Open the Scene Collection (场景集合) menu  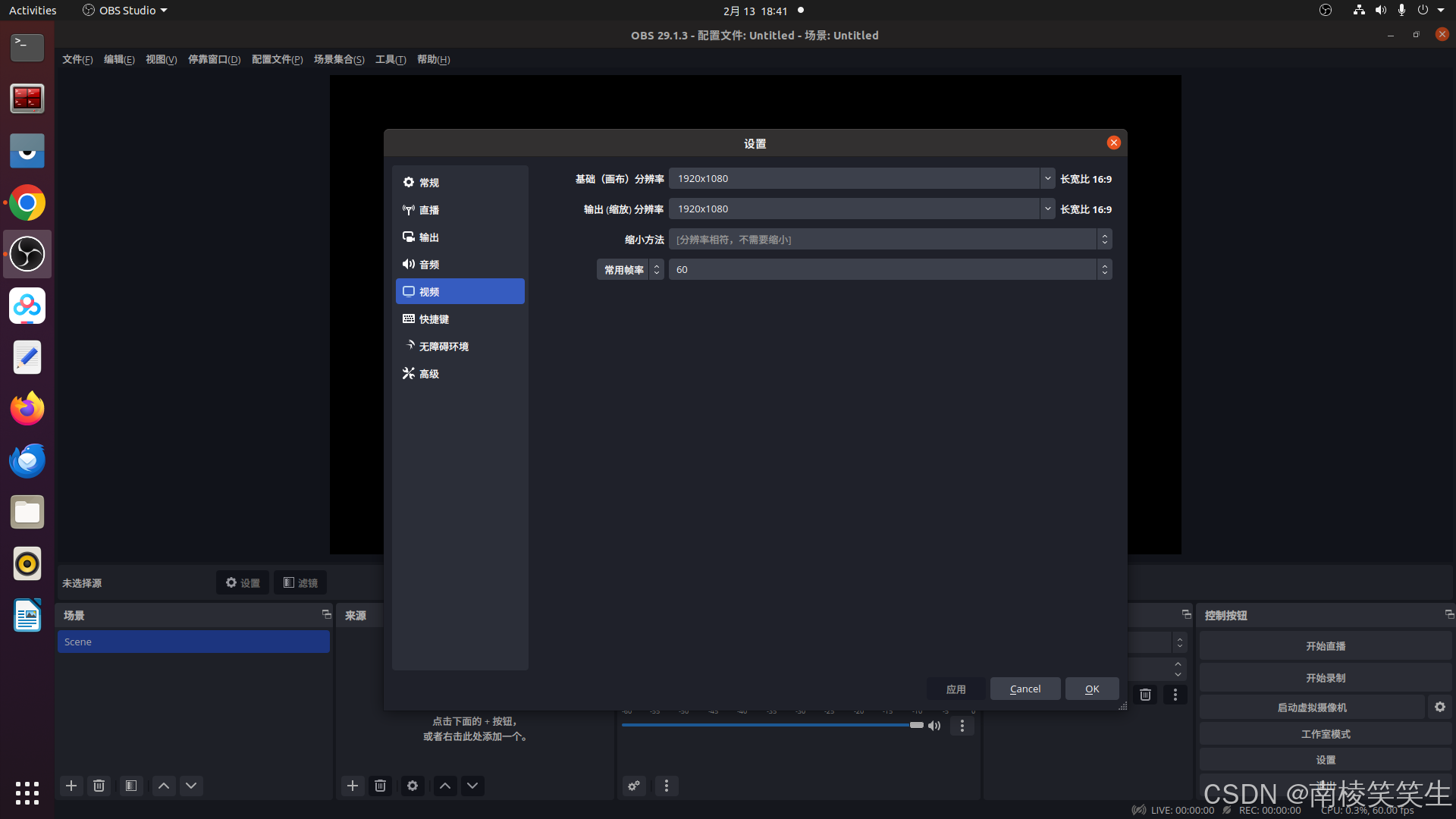tap(338, 60)
